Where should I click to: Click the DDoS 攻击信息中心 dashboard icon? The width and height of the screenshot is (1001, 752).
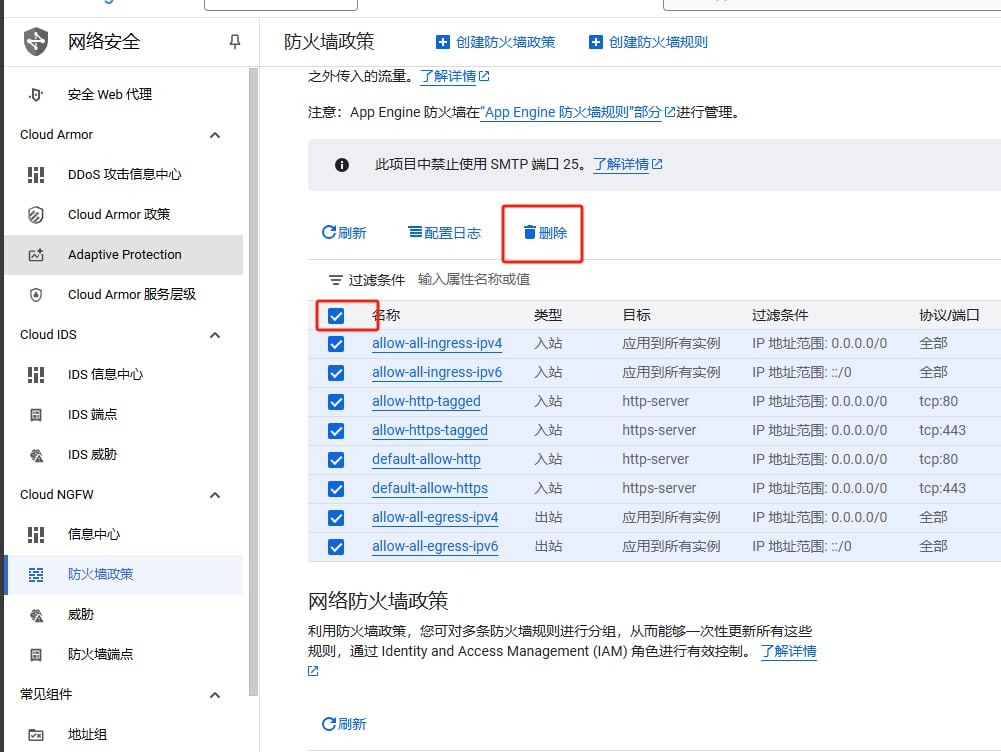[36, 174]
